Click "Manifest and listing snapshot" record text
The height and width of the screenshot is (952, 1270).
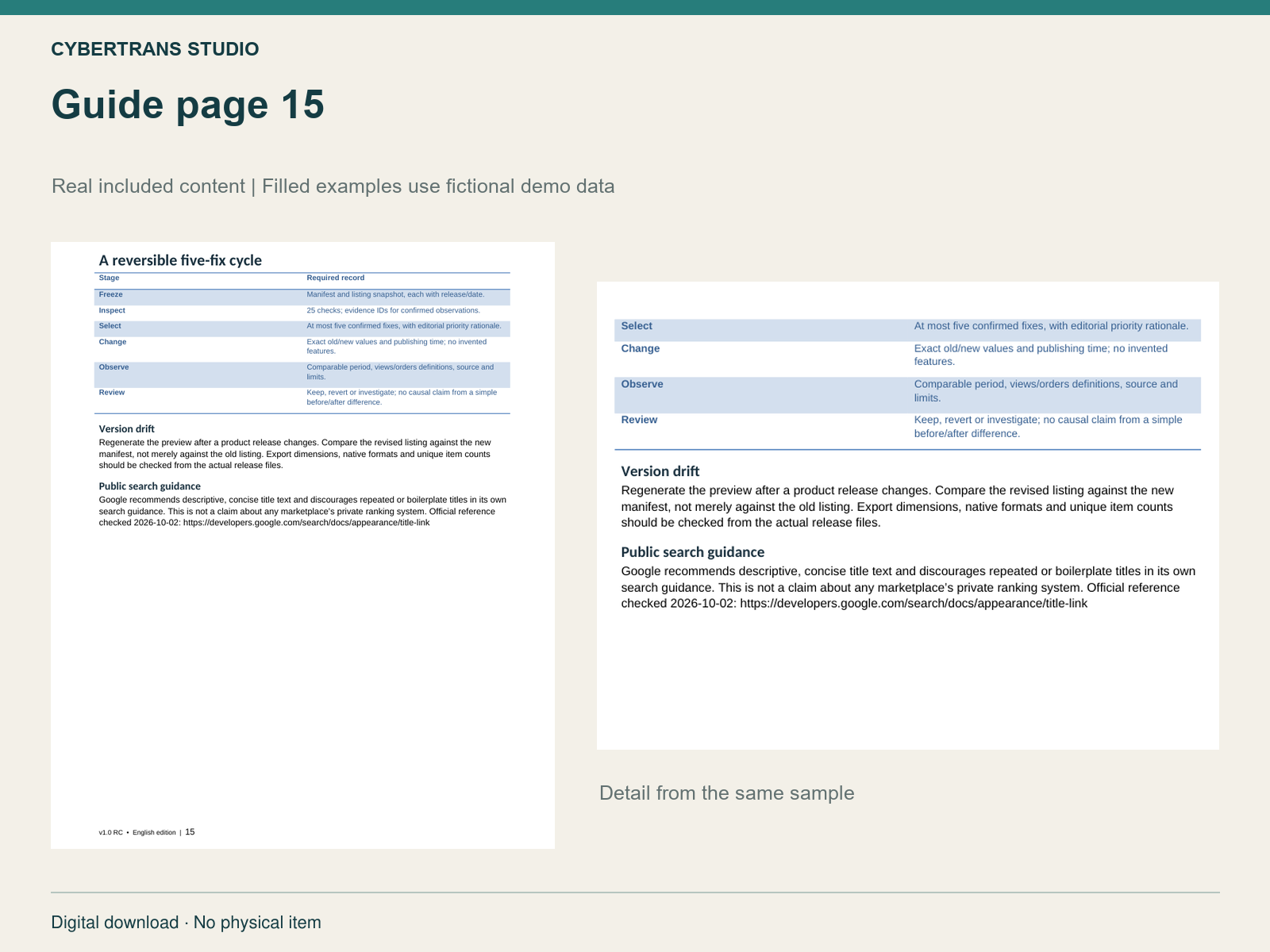pos(395,294)
